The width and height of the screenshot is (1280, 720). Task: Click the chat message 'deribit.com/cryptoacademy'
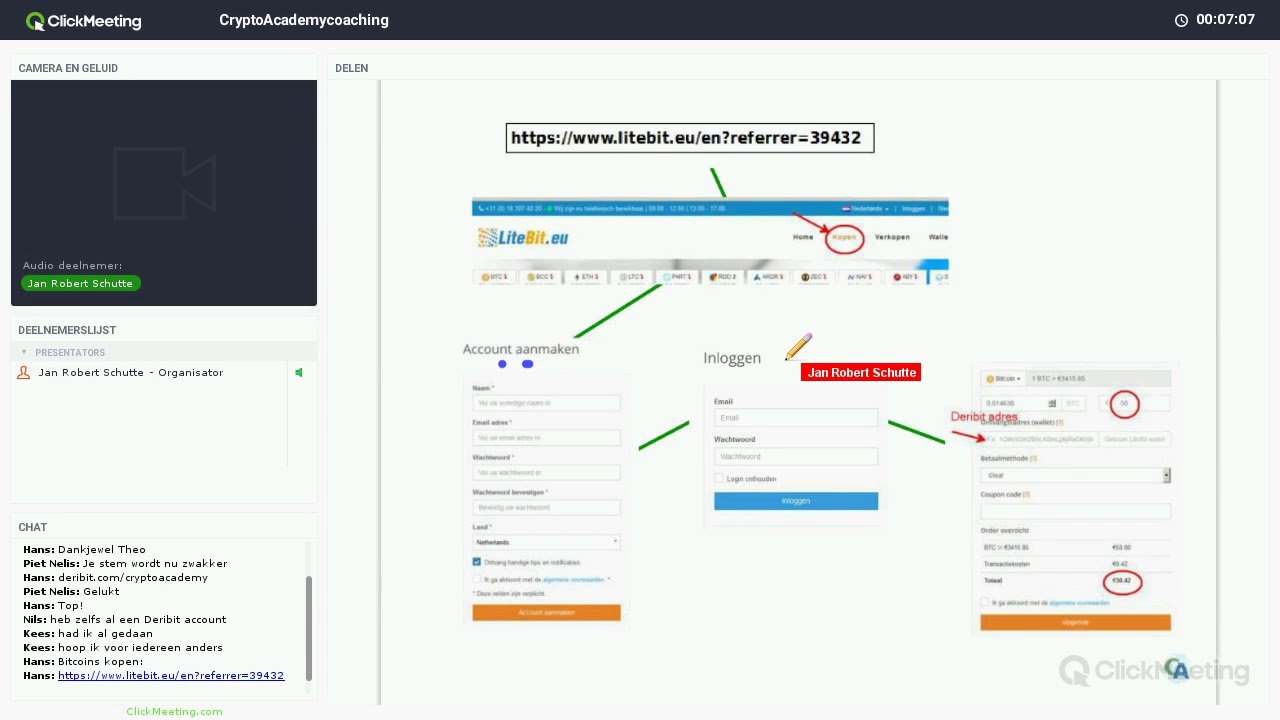pos(133,578)
